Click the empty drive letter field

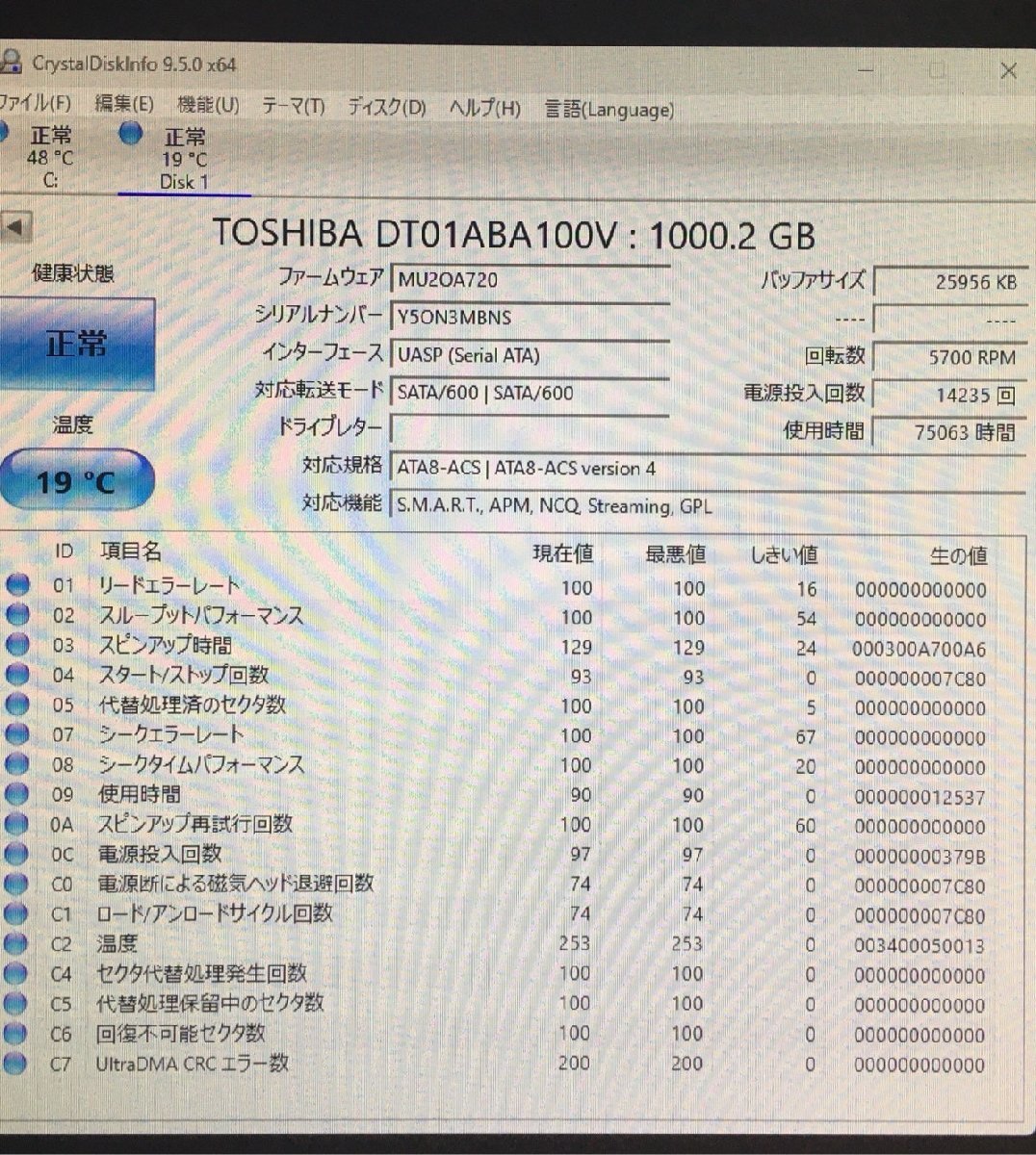coord(530,428)
